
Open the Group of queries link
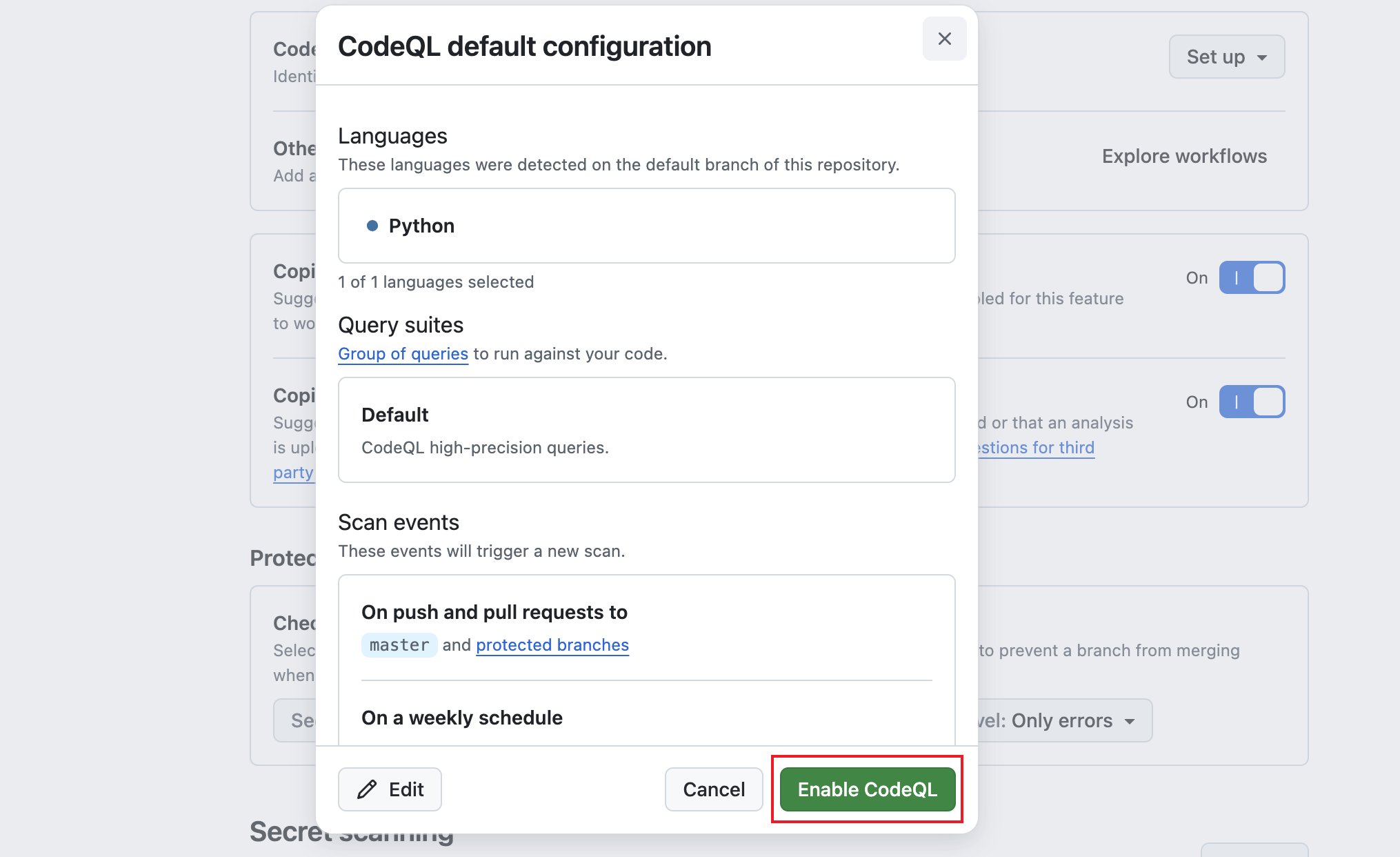403,354
